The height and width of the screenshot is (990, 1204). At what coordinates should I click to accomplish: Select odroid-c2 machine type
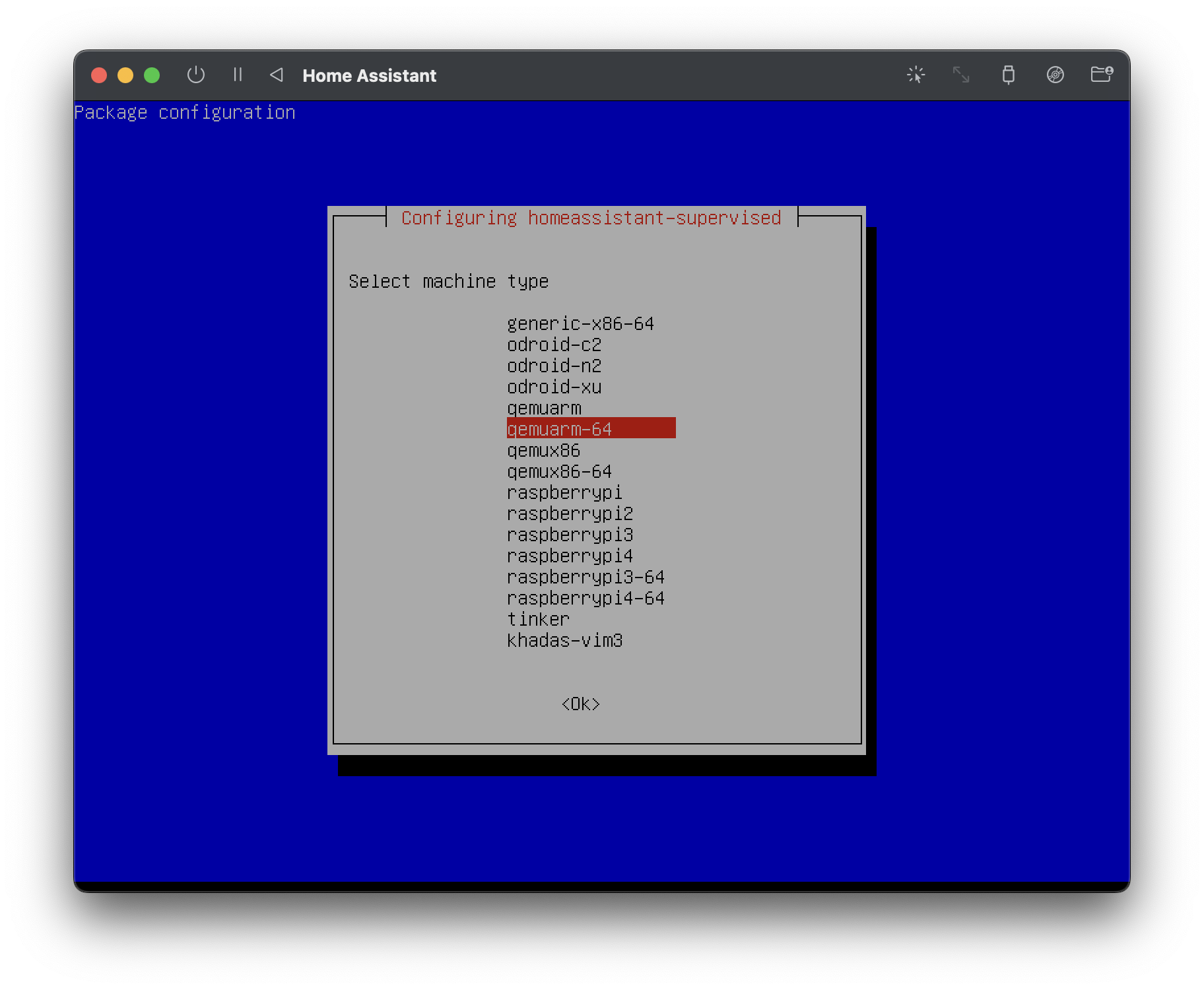tap(554, 345)
